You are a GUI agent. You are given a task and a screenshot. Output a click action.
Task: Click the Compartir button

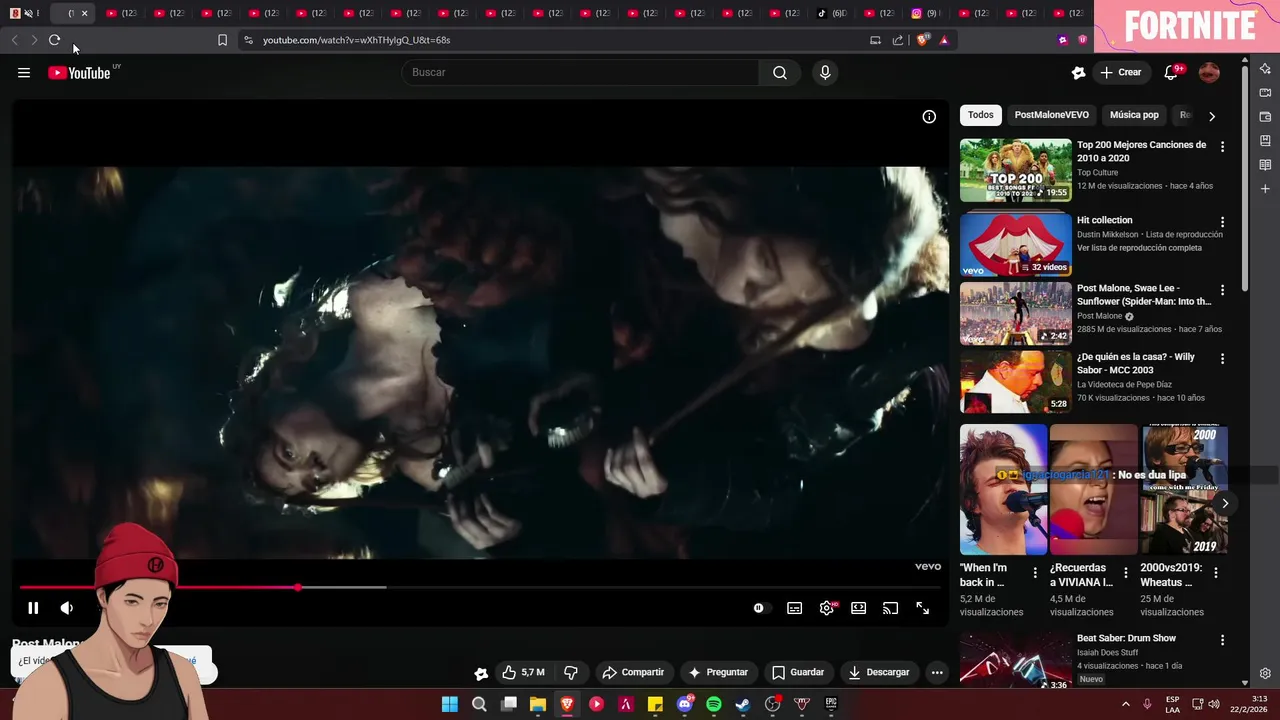[633, 672]
